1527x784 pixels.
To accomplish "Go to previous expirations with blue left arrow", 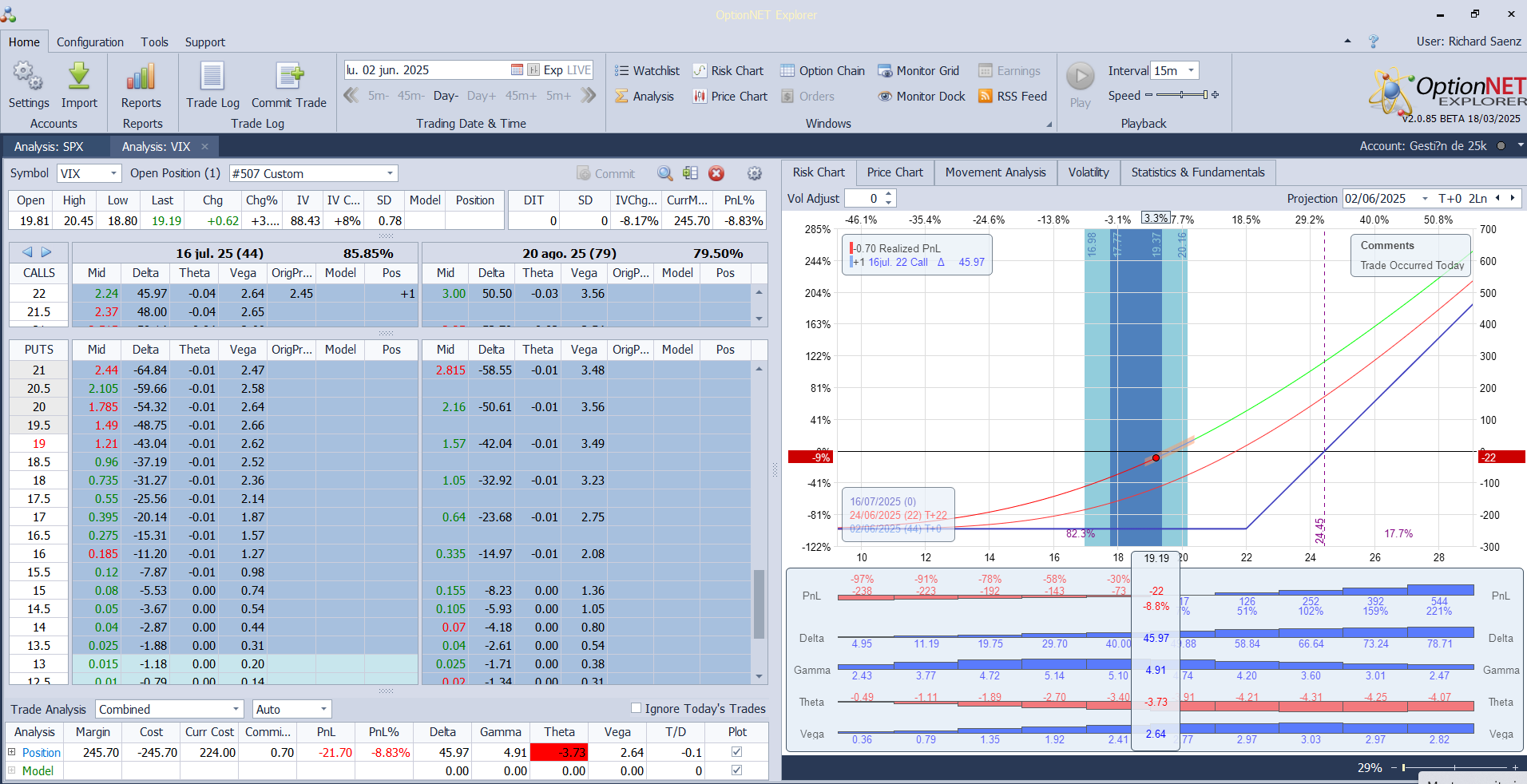I will click(x=27, y=252).
